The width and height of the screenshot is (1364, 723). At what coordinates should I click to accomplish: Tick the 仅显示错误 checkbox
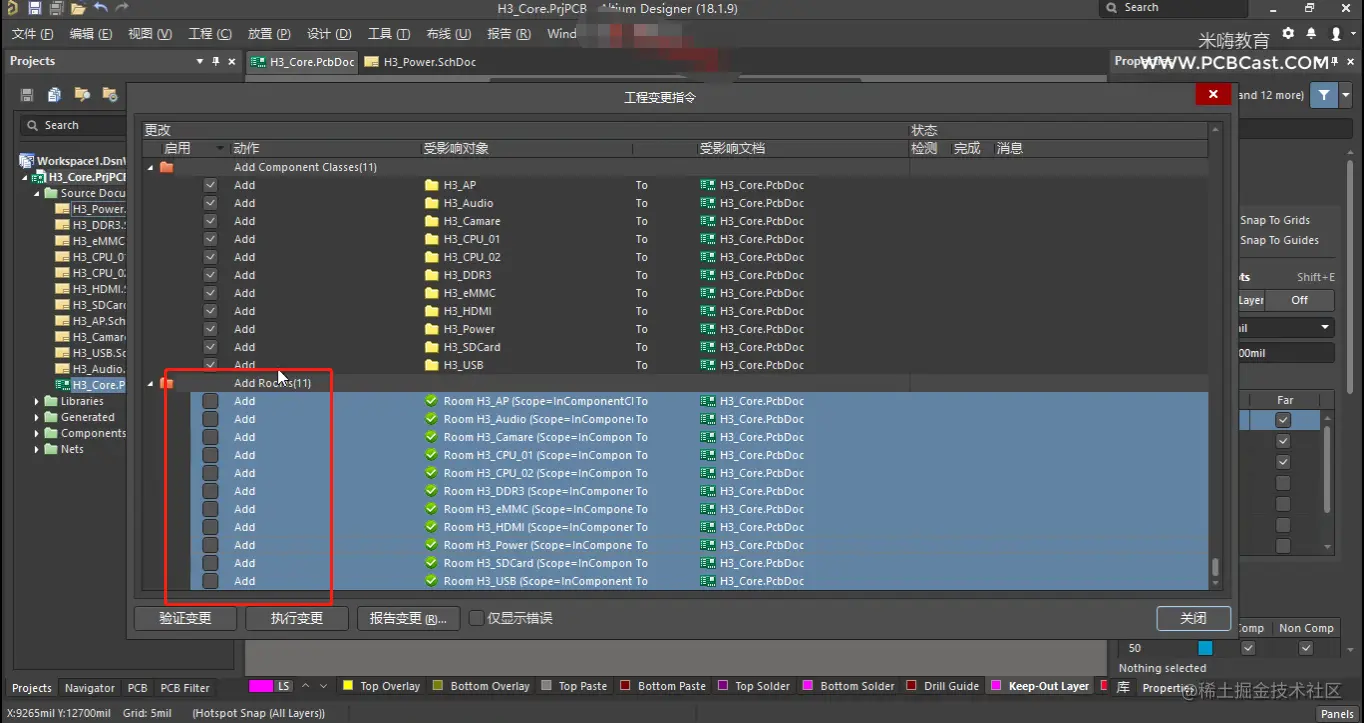pos(477,618)
